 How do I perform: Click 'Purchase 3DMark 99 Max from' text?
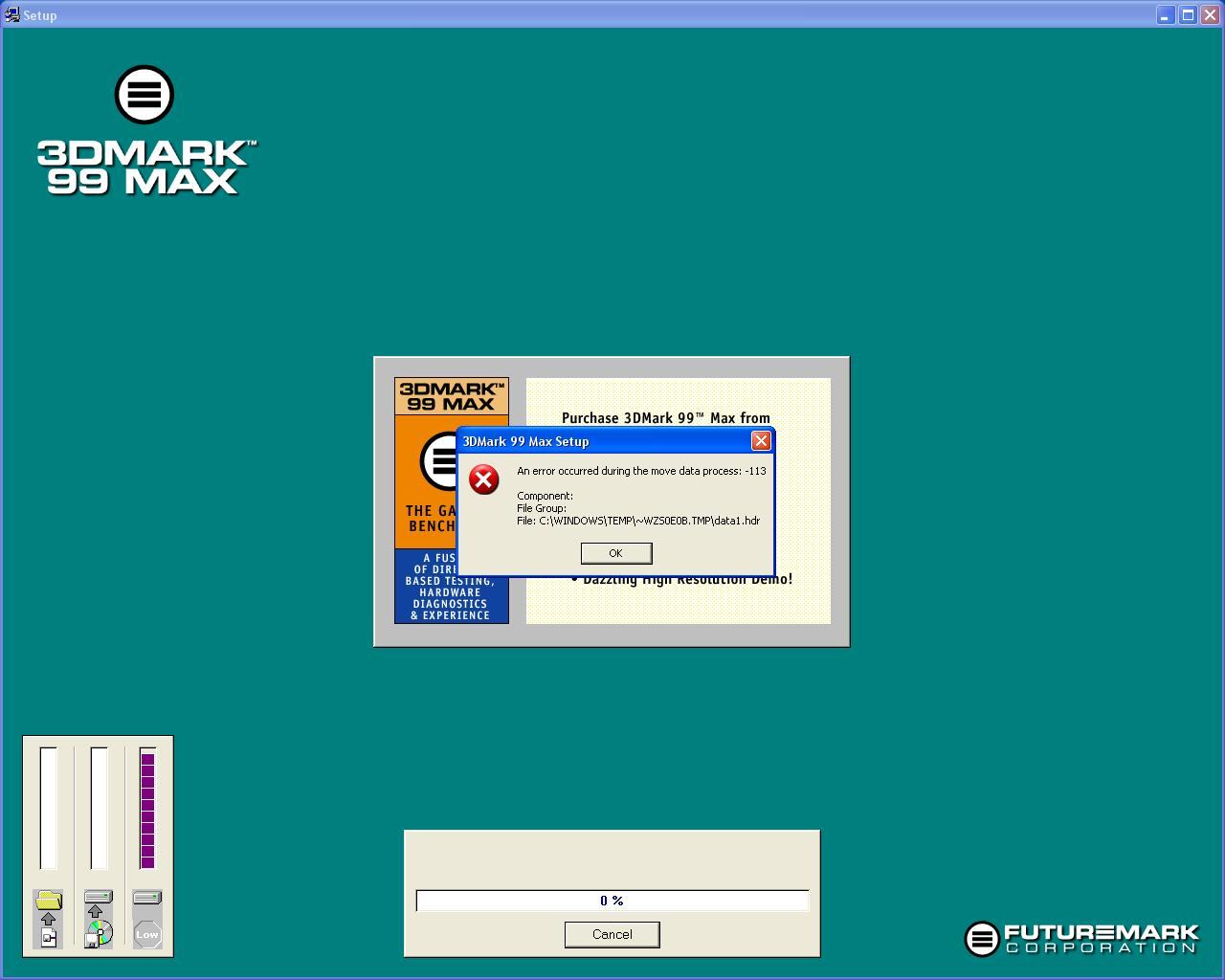[x=666, y=417]
